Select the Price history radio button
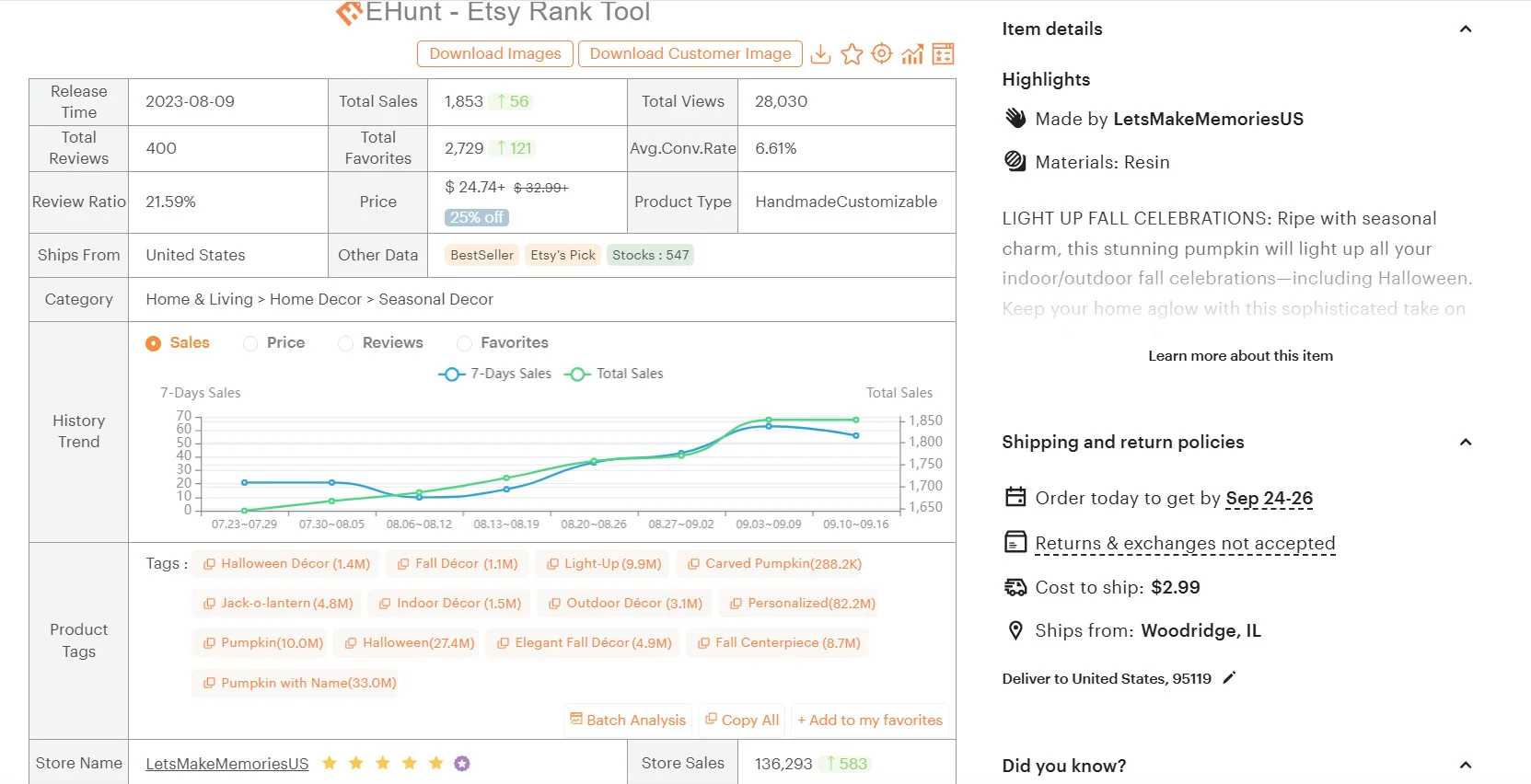The width and height of the screenshot is (1531, 784). pyautogui.click(x=250, y=343)
